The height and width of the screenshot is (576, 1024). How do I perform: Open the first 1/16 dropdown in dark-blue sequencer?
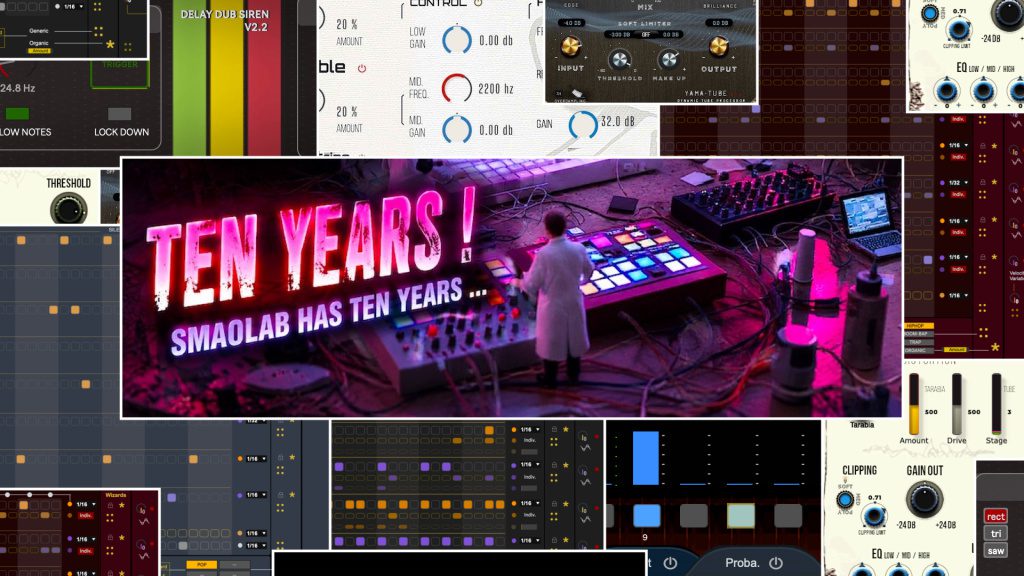click(x=256, y=458)
